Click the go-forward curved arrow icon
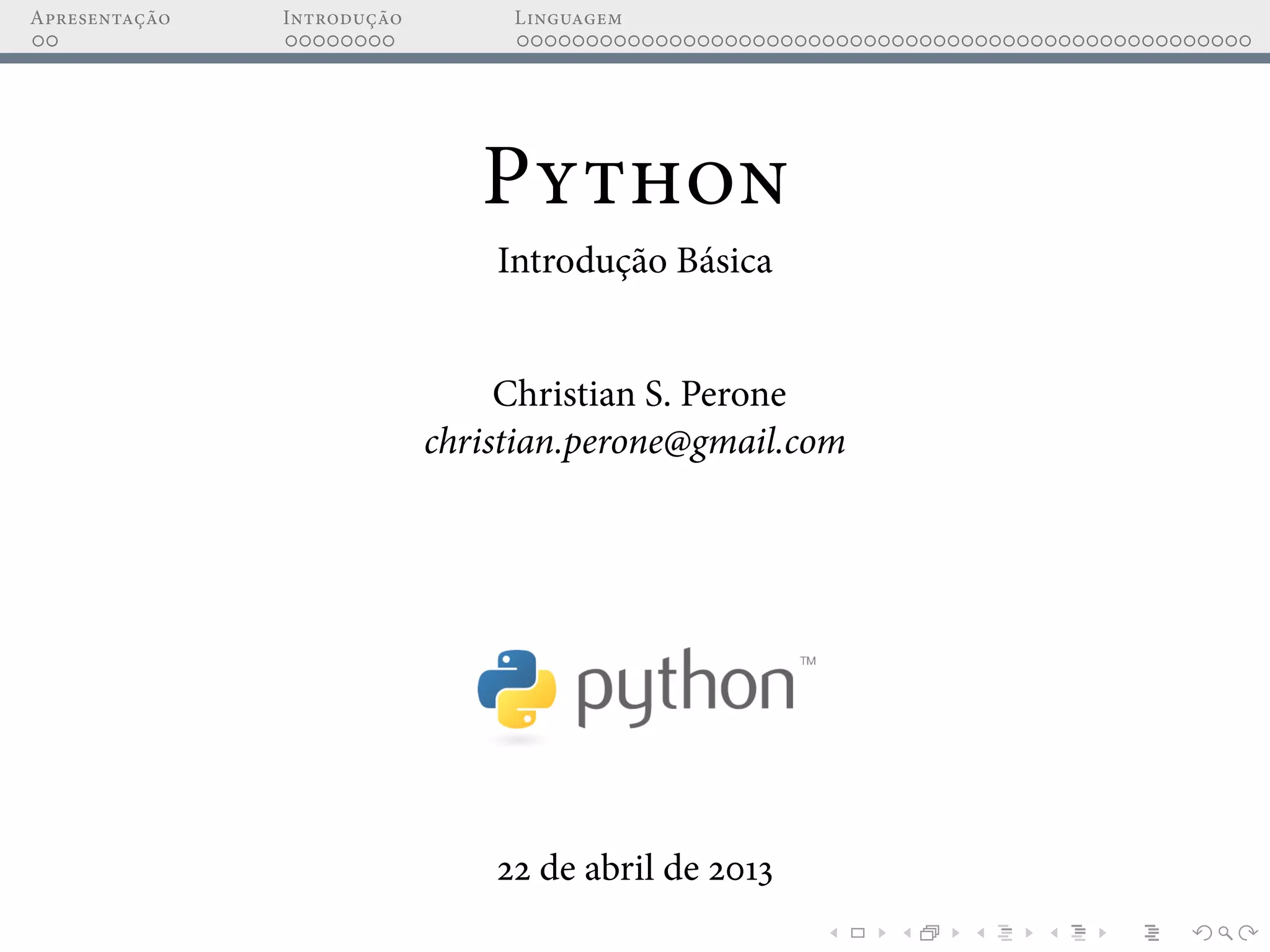The height and width of the screenshot is (952, 1270). 1248,933
